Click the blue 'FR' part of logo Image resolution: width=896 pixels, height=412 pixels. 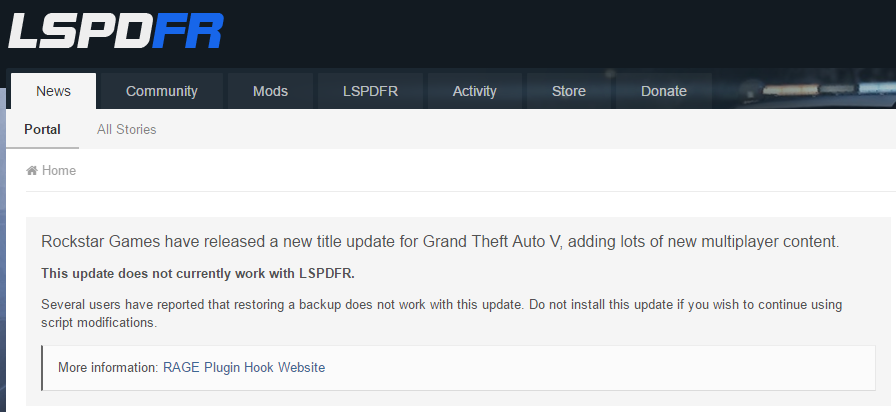187,31
